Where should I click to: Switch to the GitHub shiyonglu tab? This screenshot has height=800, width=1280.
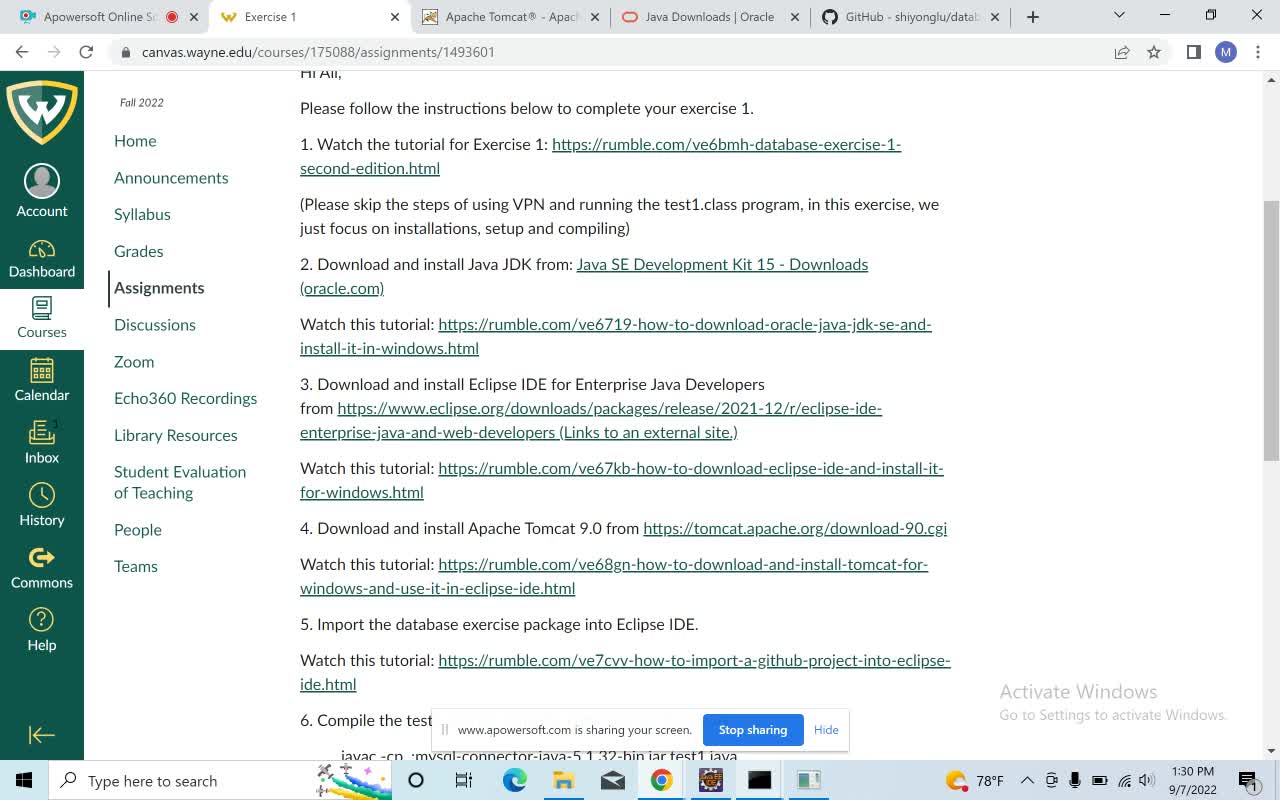click(x=911, y=17)
